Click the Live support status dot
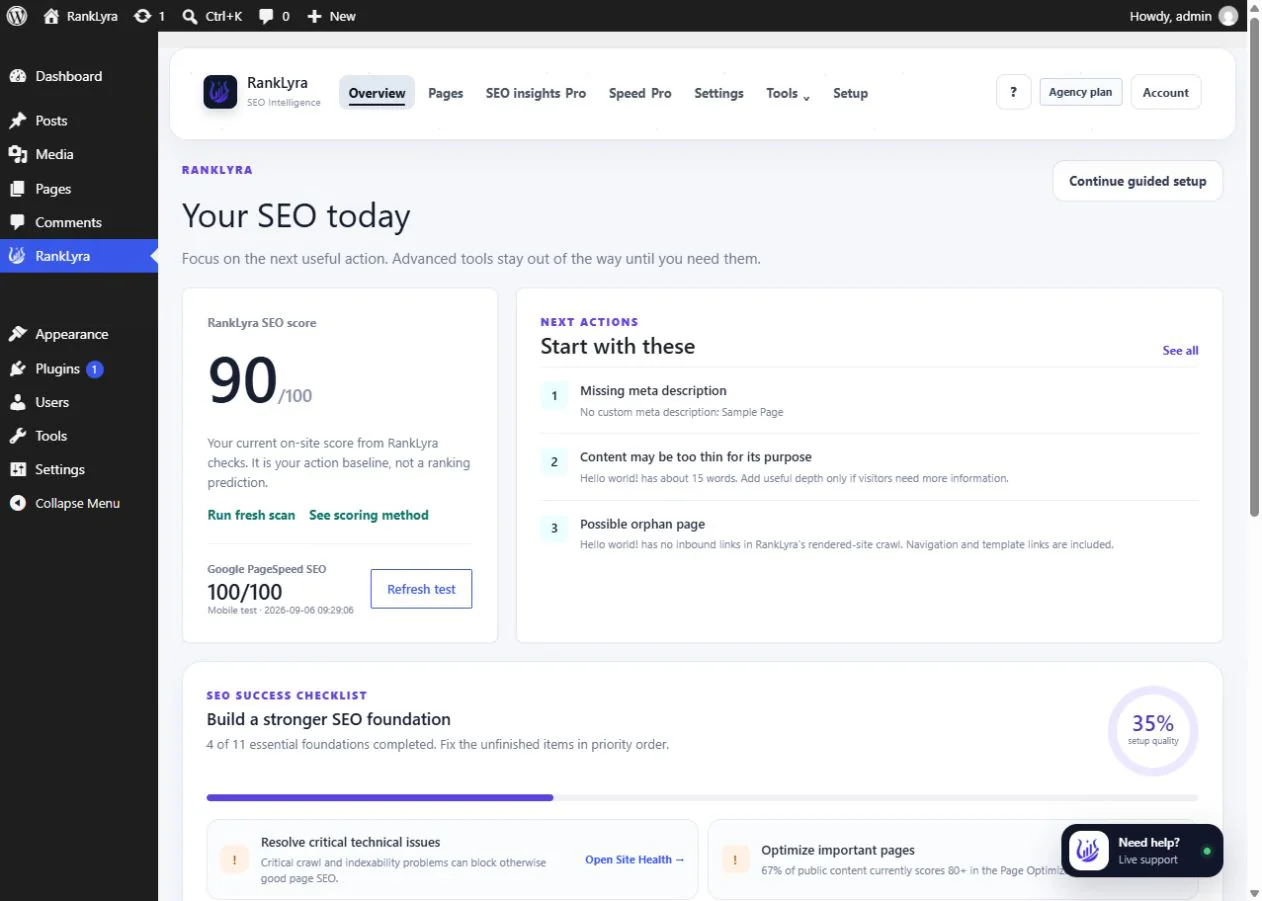This screenshot has height=901, width=1262. point(1207,851)
